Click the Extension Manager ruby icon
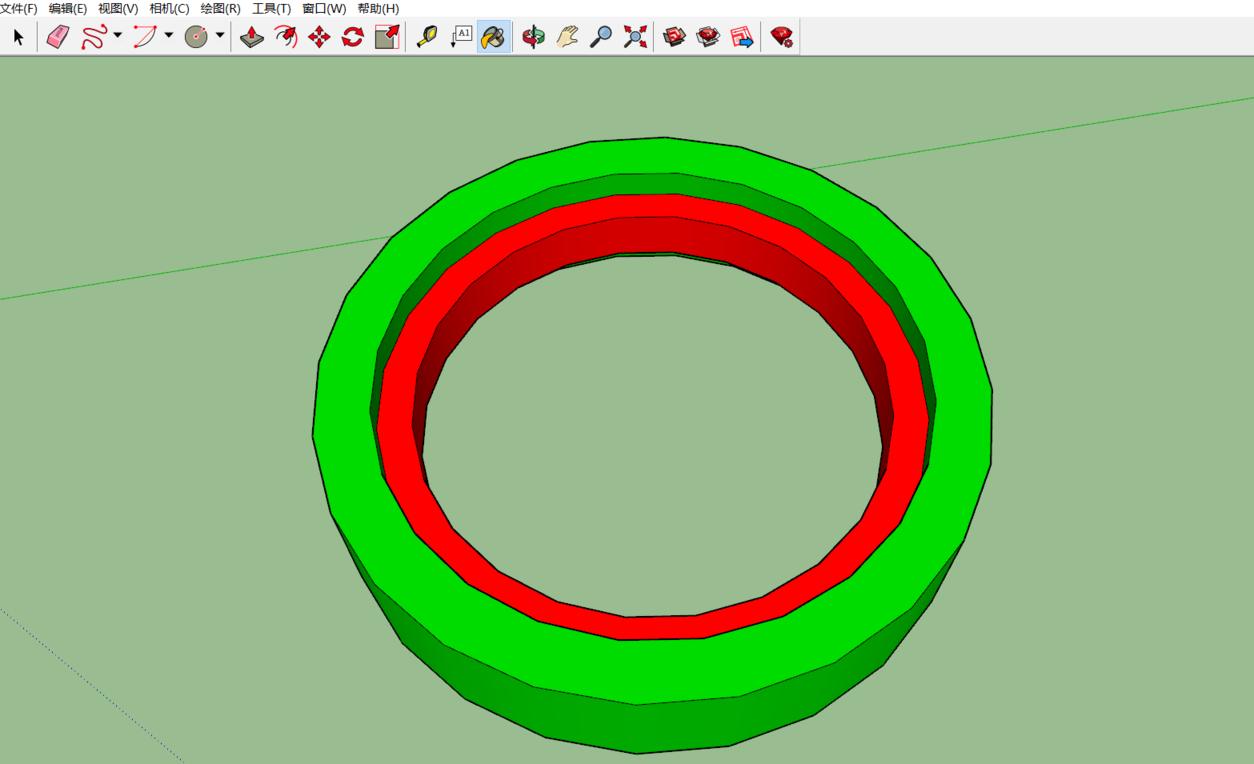 (x=782, y=38)
